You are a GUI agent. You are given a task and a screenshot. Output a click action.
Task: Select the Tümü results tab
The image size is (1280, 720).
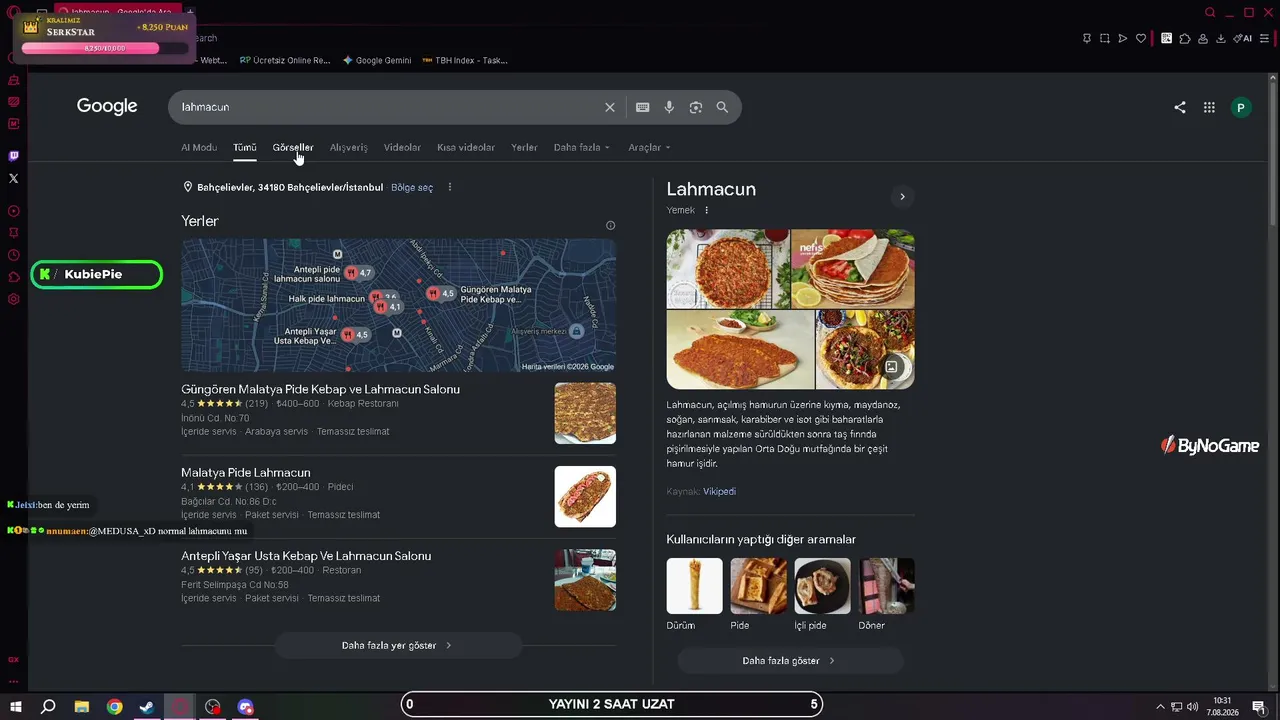245,147
